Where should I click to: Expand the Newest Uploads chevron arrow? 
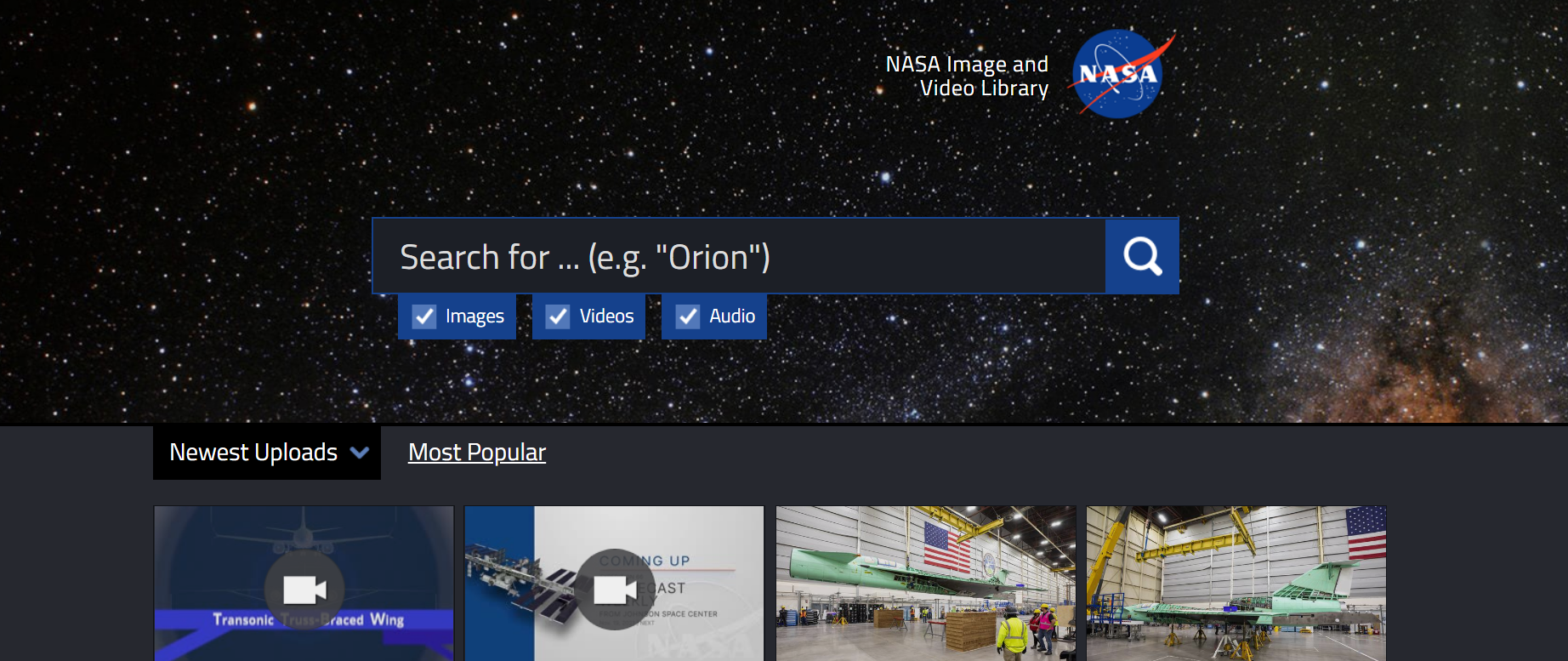point(360,453)
